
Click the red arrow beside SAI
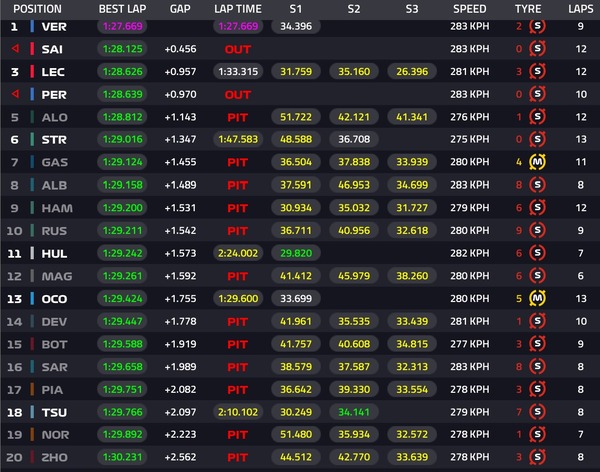(15, 49)
